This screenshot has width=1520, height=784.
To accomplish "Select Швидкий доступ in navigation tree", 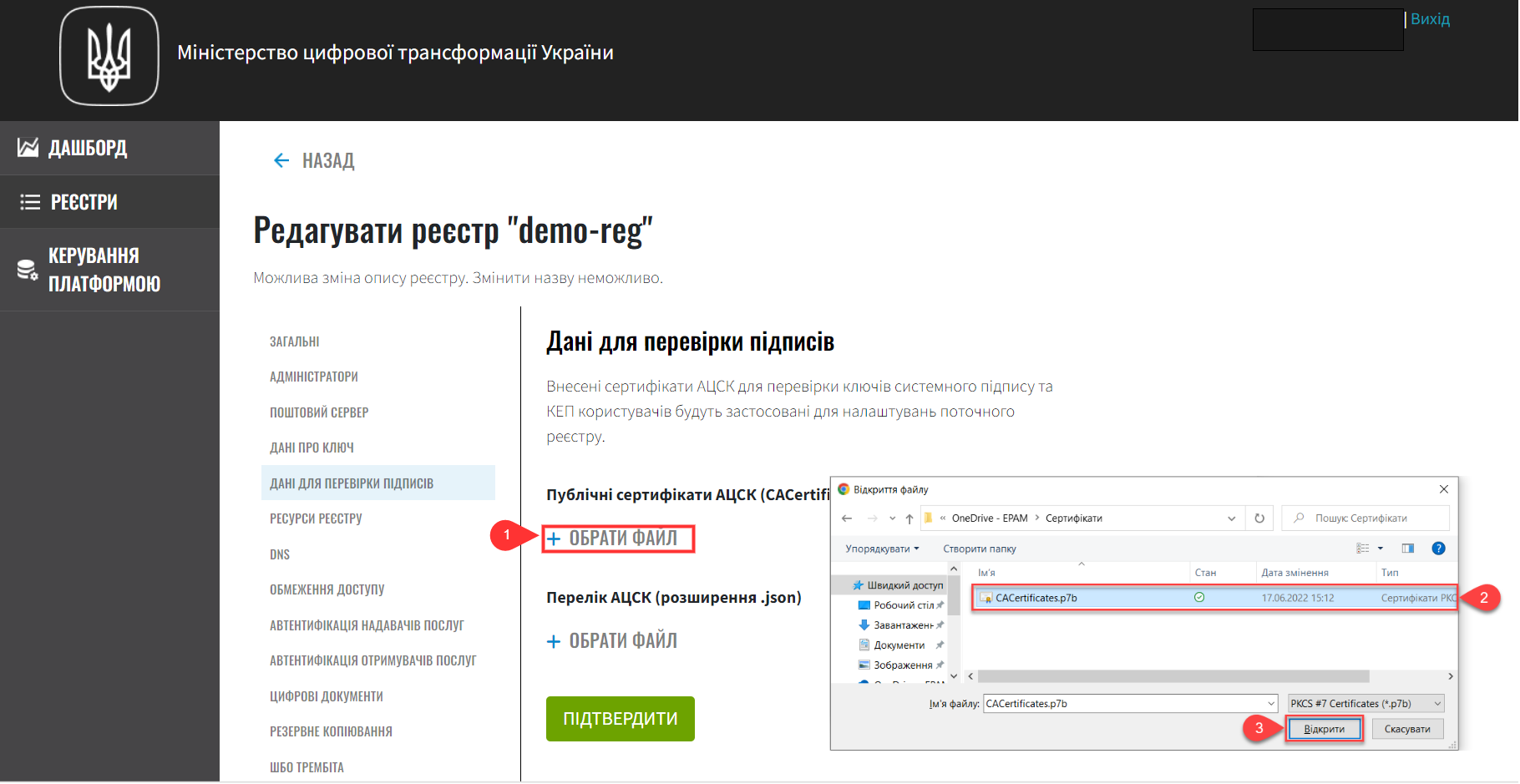I will (x=904, y=585).
